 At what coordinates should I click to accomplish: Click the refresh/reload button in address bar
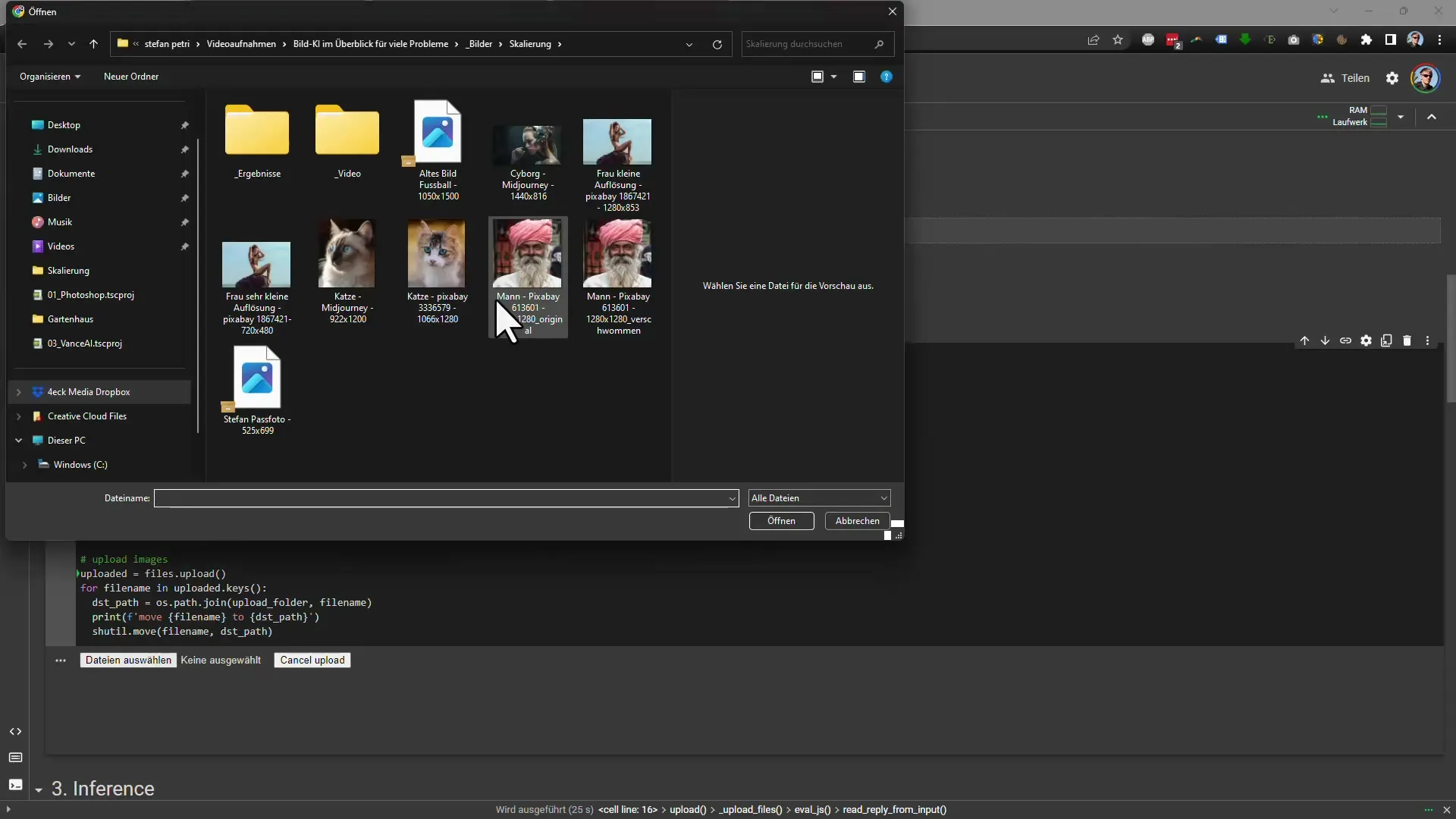(x=716, y=44)
